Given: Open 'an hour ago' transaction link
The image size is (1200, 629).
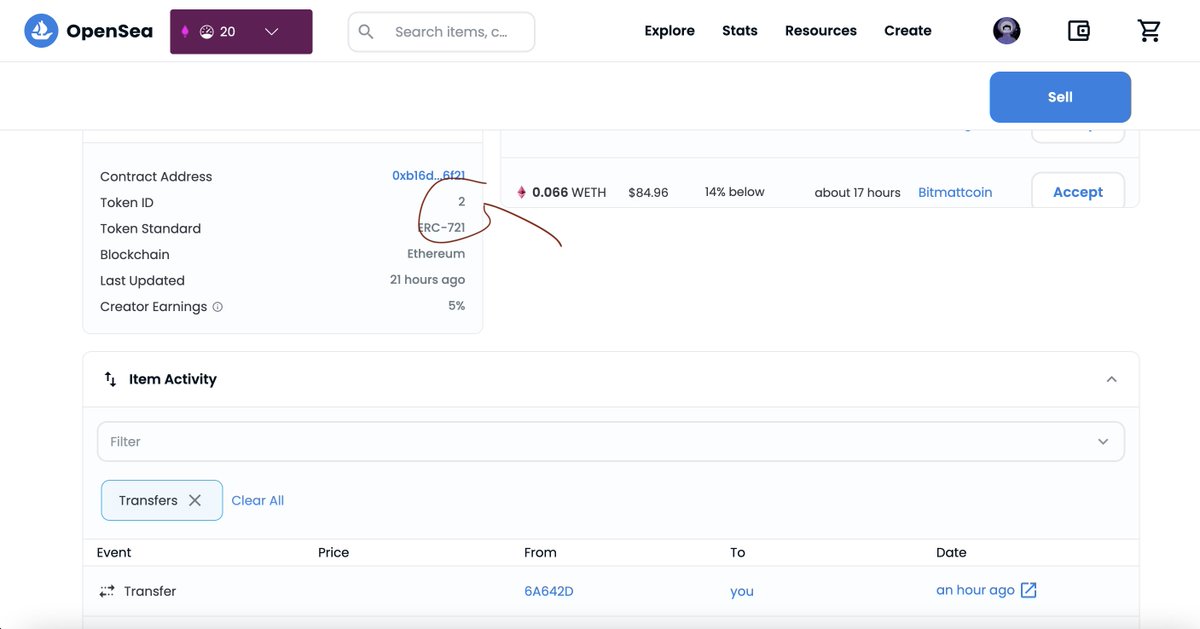Looking at the screenshot, I should (975, 590).
